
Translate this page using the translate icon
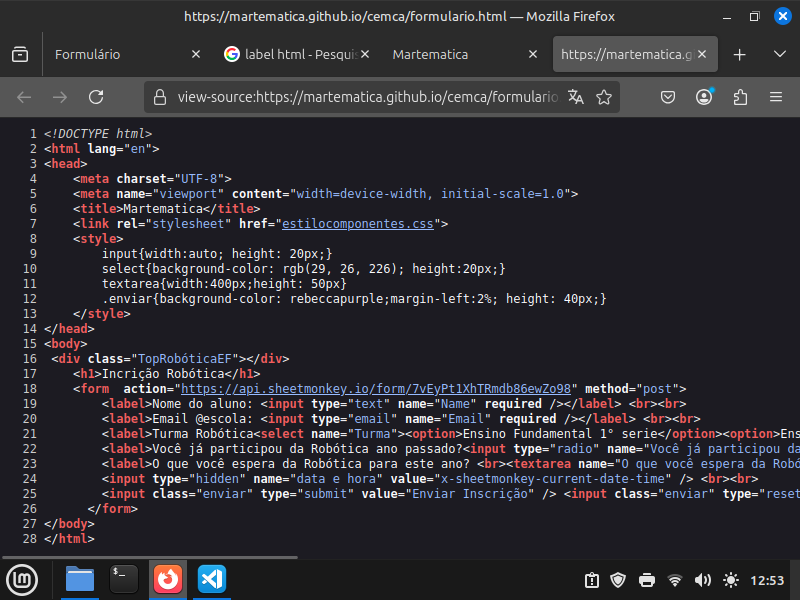[576, 97]
